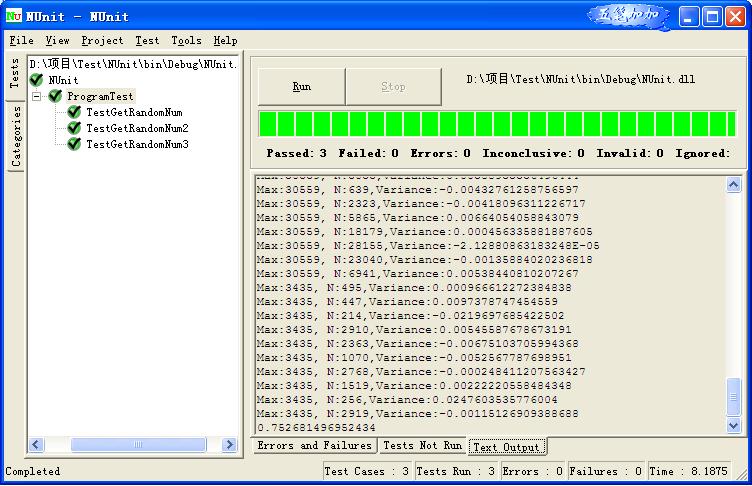Click the 'Invalid: 0' result label

click(630, 154)
